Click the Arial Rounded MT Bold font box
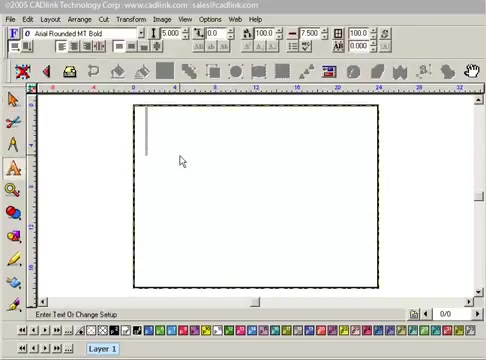486x360 pixels. coord(80,33)
